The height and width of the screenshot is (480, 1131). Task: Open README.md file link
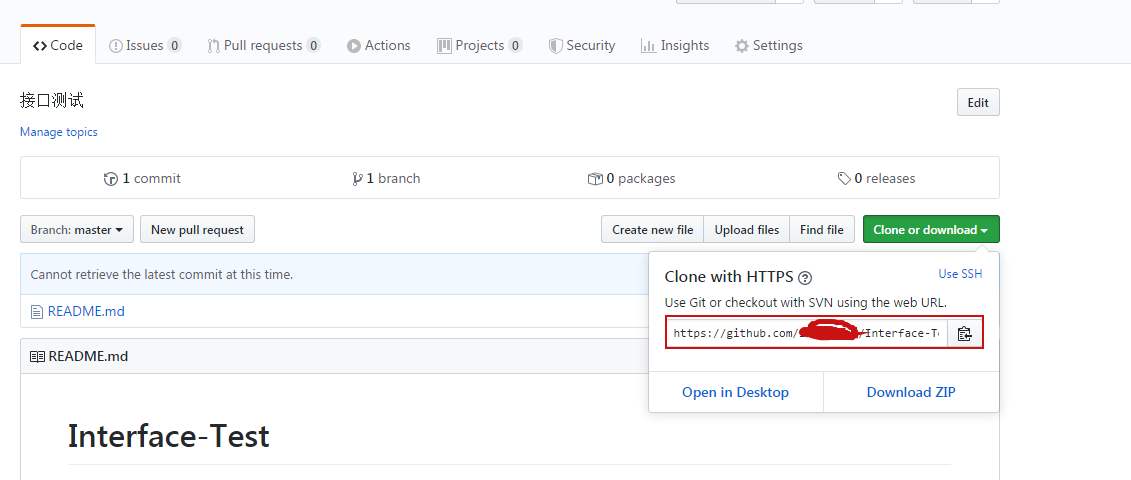tap(86, 312)
